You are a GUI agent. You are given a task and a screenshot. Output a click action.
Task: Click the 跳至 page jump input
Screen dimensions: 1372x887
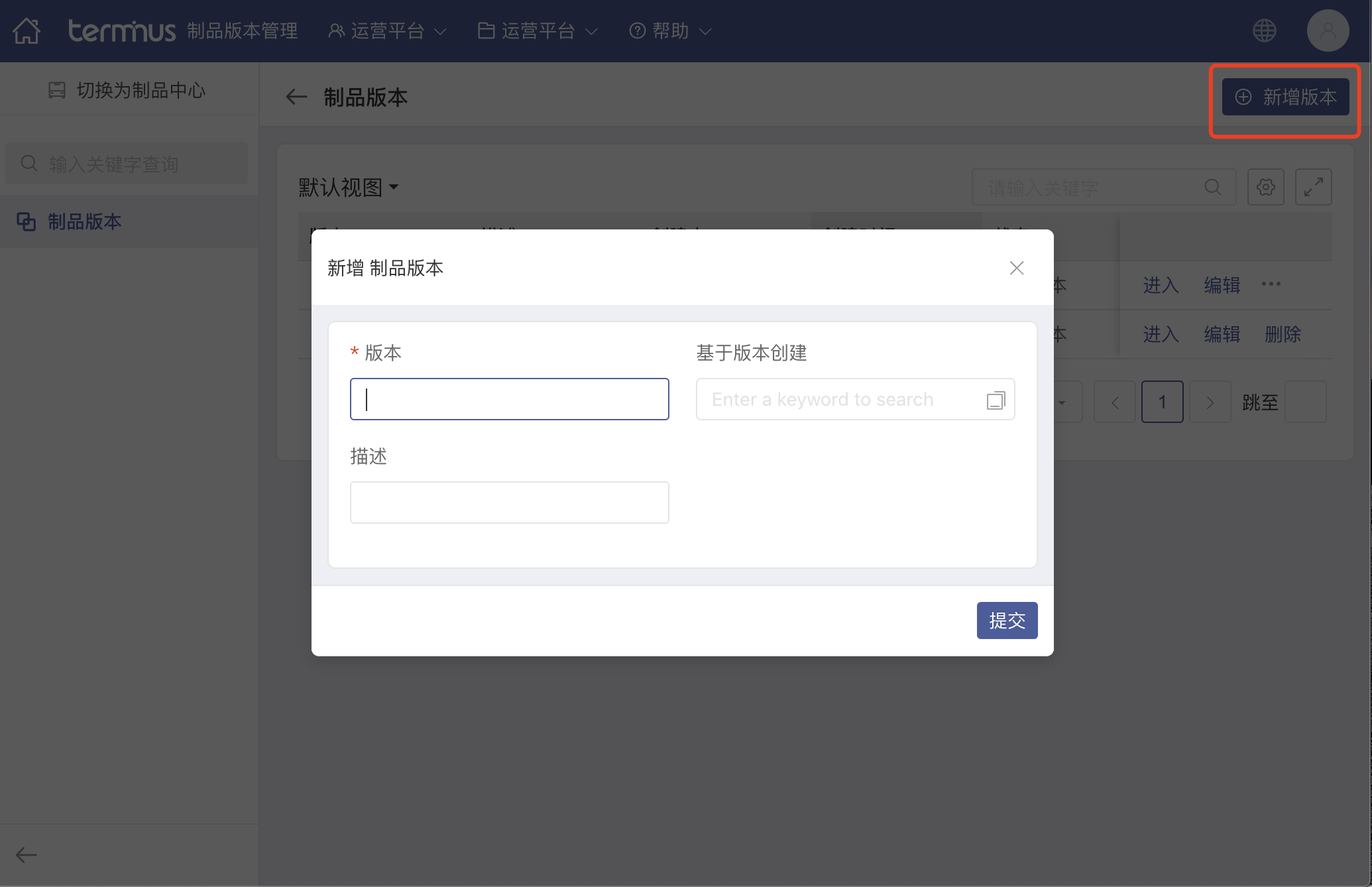[x=1306, y=402]
